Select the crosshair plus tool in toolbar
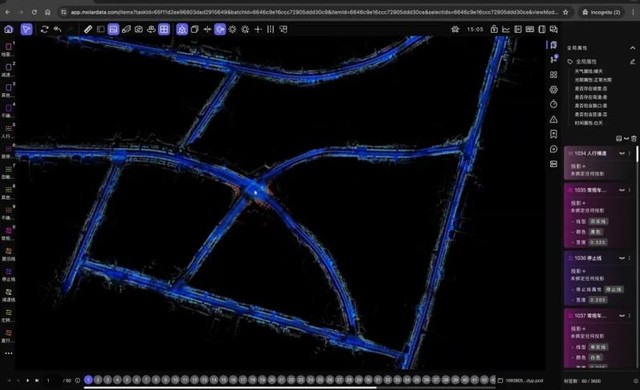This screenshot has width=640, height=390. (258, 29)
